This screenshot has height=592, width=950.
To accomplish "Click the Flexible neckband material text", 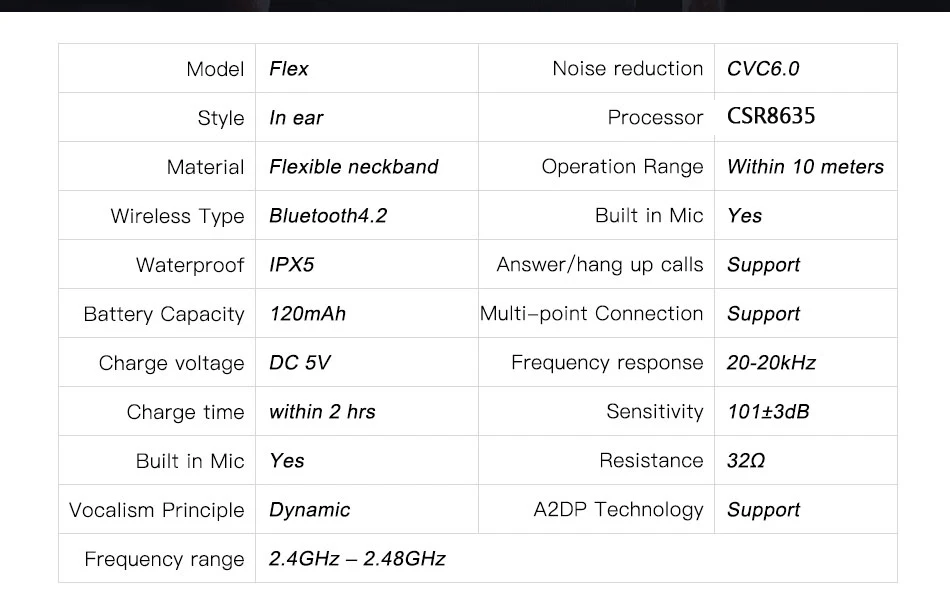I will 353,167.
